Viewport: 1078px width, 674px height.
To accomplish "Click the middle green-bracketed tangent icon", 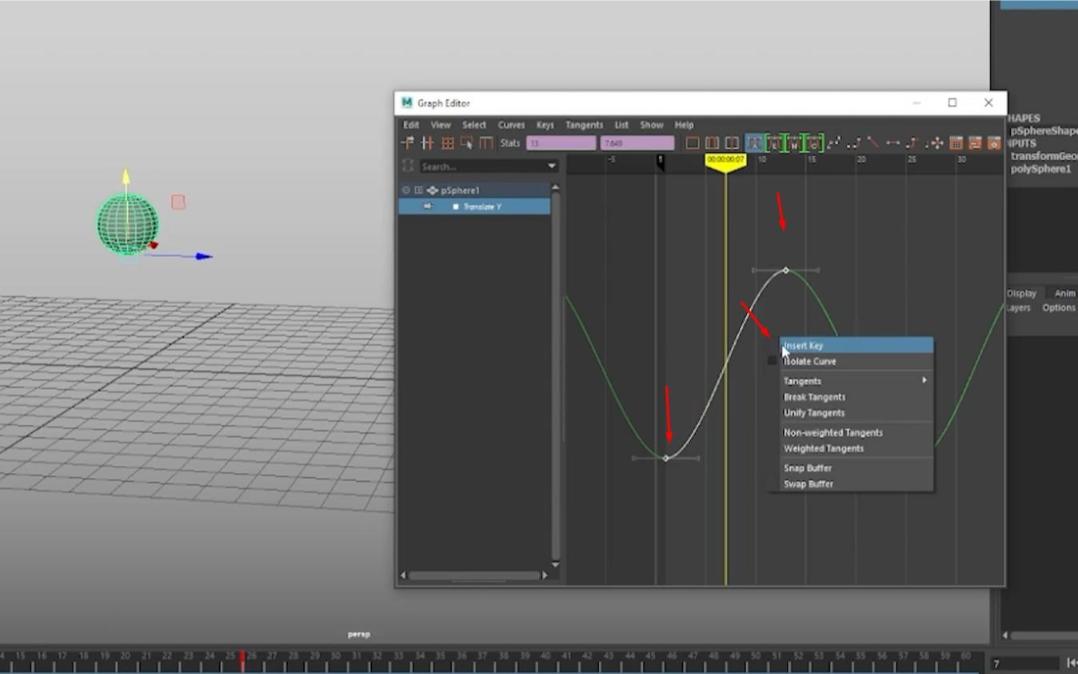I will click(794, 143).
